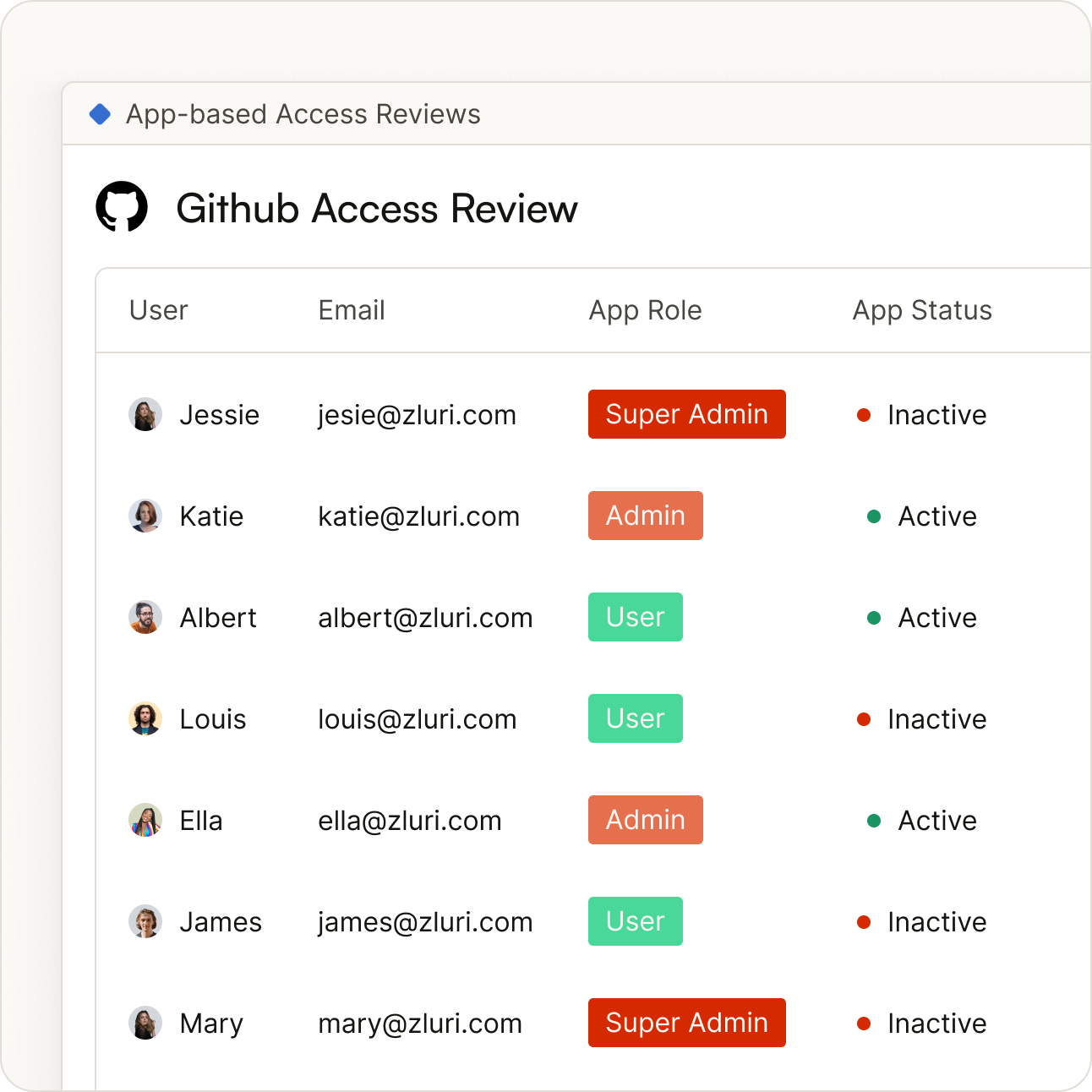The height and width of the screenshot is (1092, 1092).
Task: Open Albert's avatar picture
Action: [145, 617]
